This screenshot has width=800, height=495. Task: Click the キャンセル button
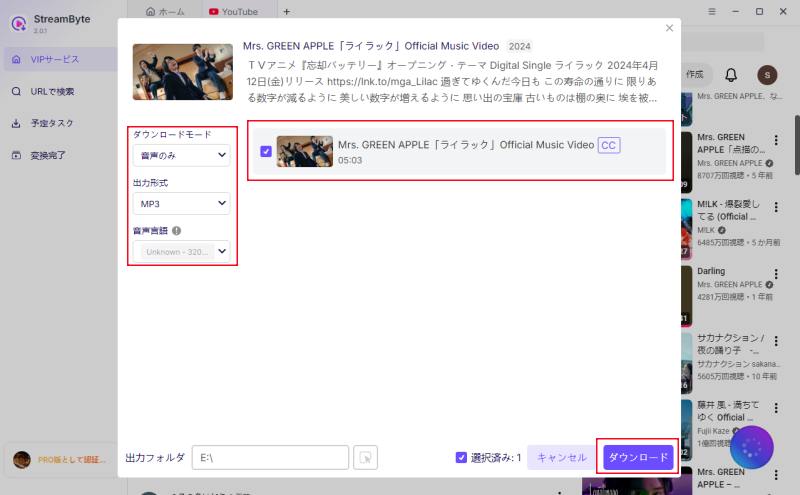[562, 457]
